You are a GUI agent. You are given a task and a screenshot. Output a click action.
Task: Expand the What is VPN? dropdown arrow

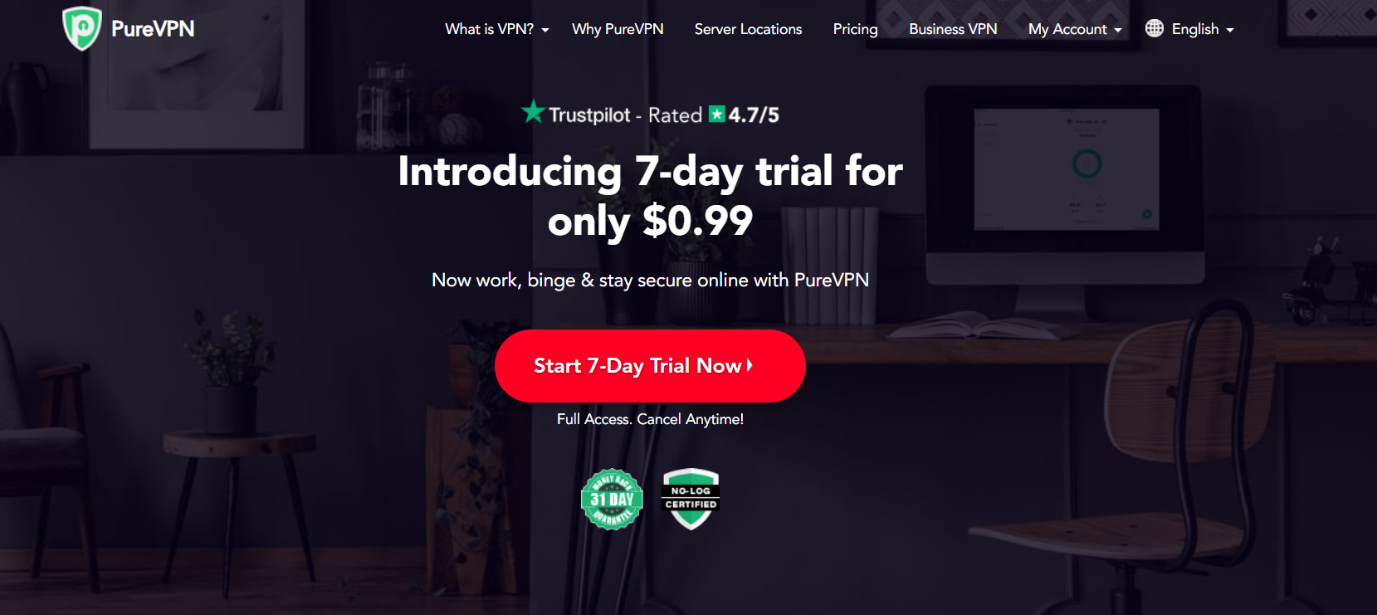[545, 30]
